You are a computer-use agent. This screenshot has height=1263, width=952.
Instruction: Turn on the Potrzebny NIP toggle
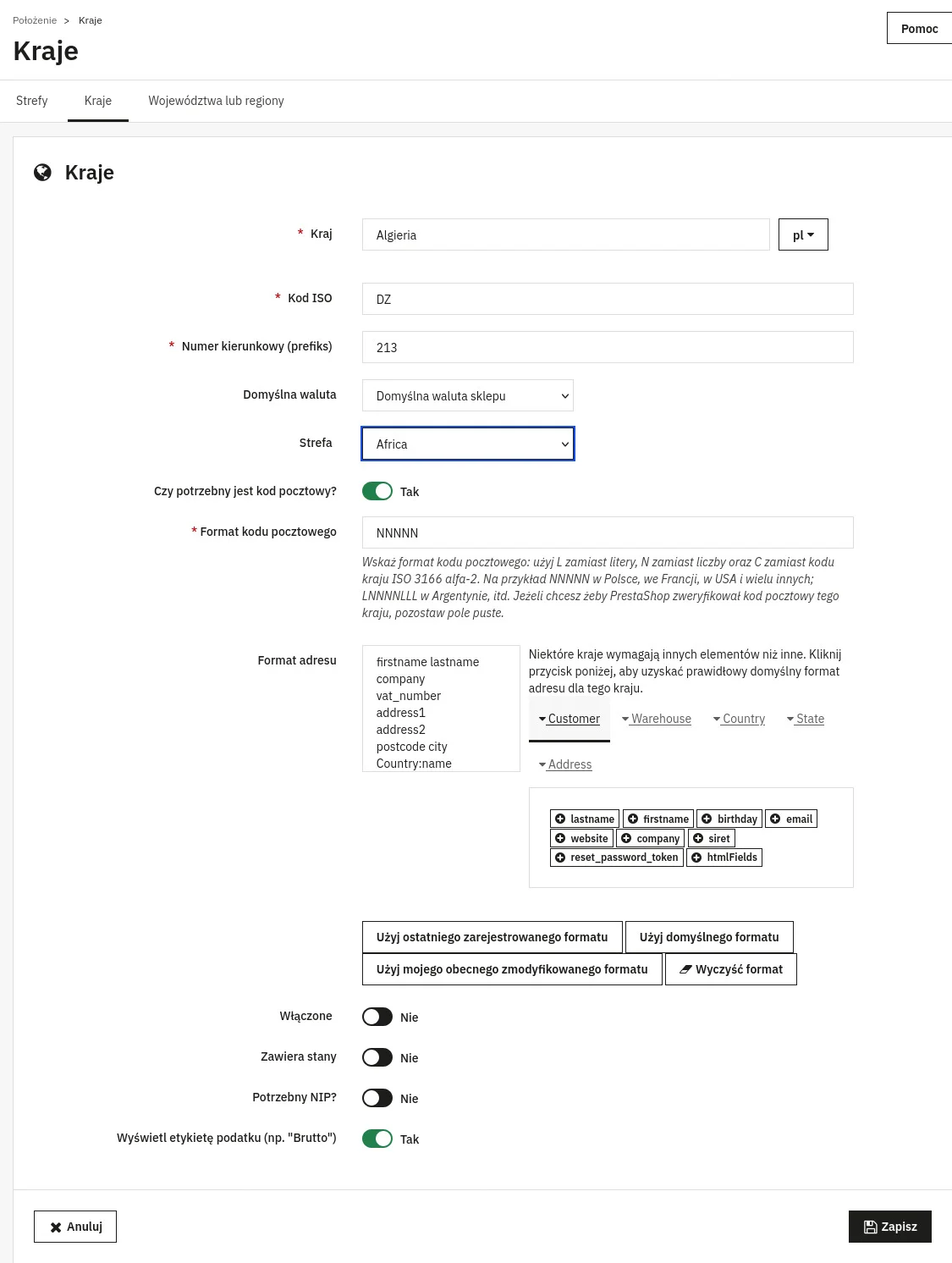click(377, 1098)
